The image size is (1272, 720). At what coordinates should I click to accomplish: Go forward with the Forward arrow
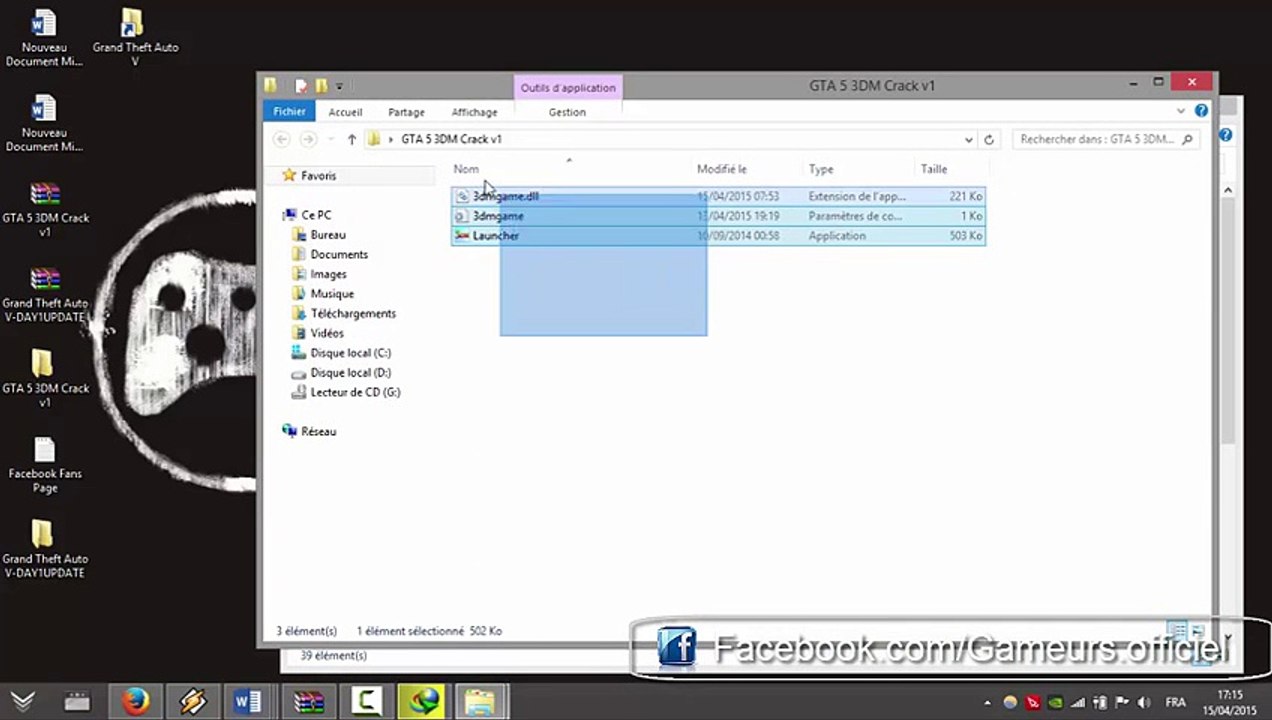(x=308, y=139)
